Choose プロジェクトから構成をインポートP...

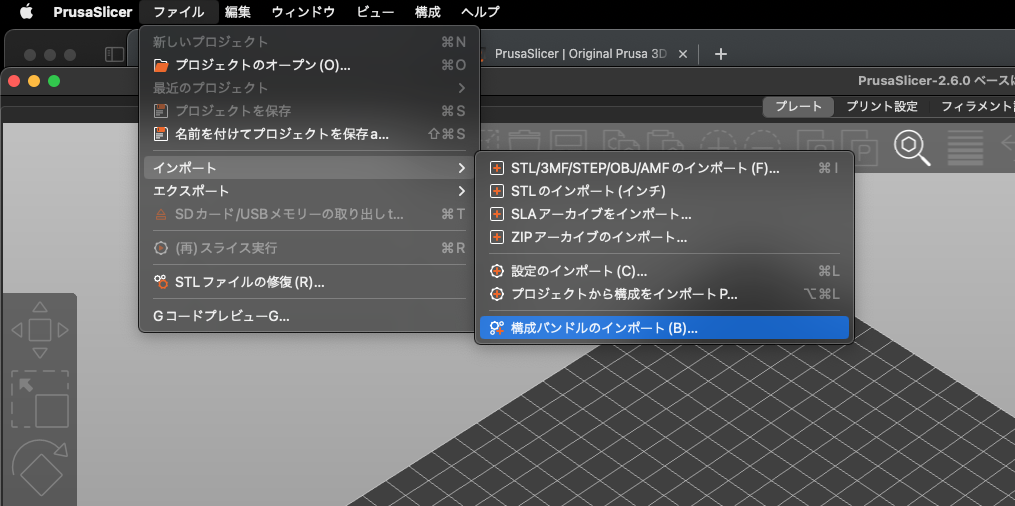pyautogui.click(x=664, y=294)
